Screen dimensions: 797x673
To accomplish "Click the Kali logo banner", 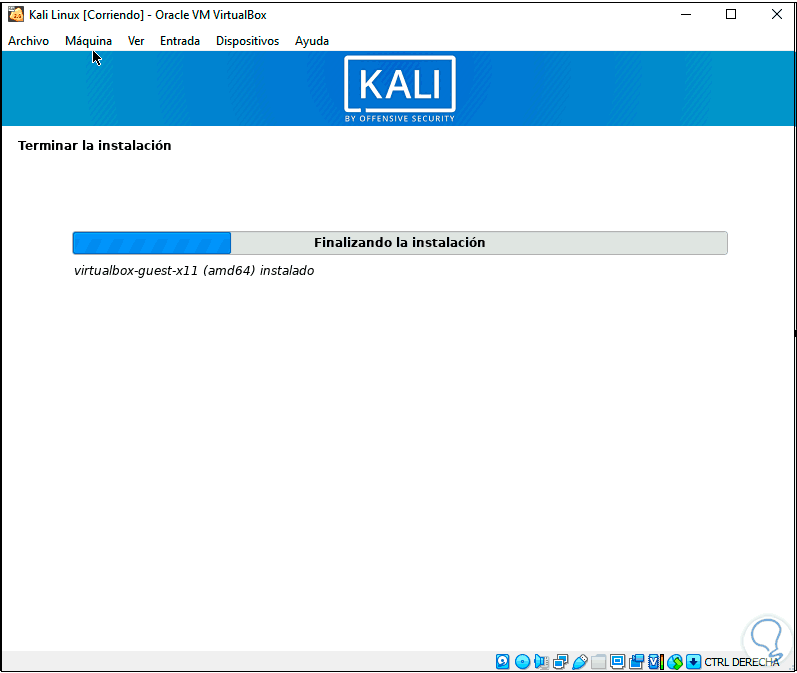I will click(400, 88).
